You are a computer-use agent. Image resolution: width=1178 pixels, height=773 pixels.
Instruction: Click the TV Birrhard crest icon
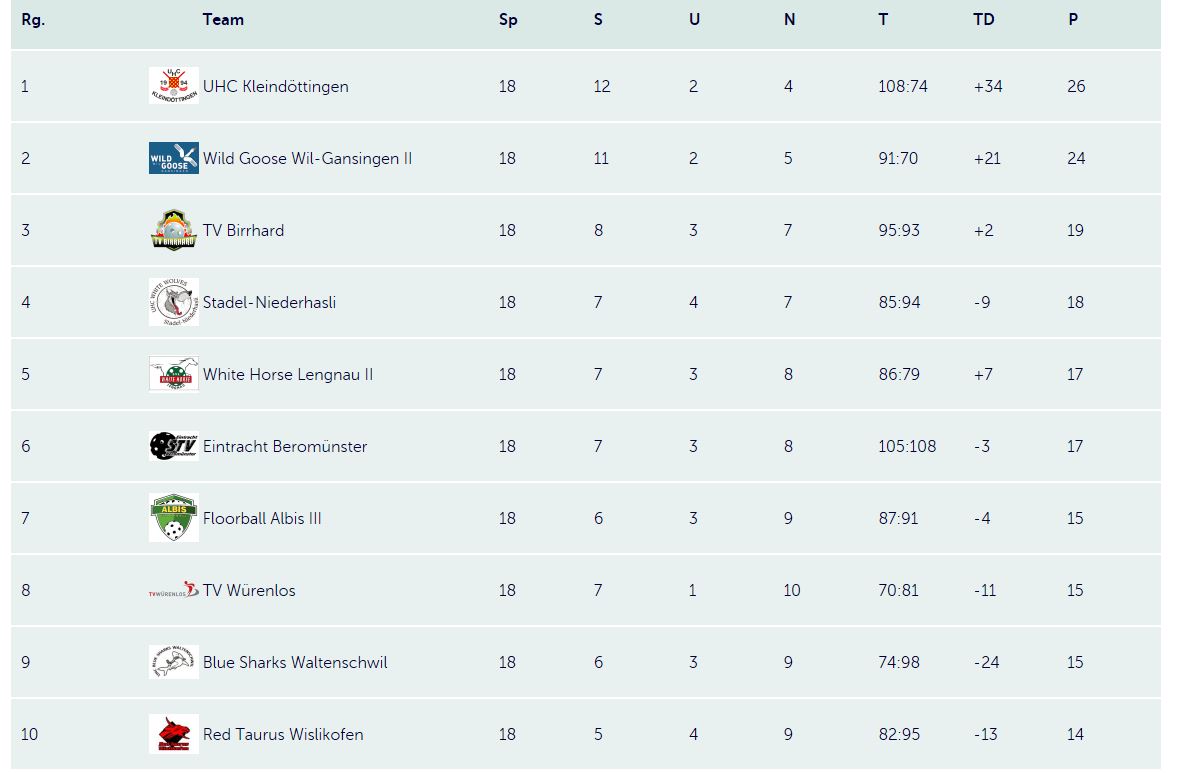point(174,230)
